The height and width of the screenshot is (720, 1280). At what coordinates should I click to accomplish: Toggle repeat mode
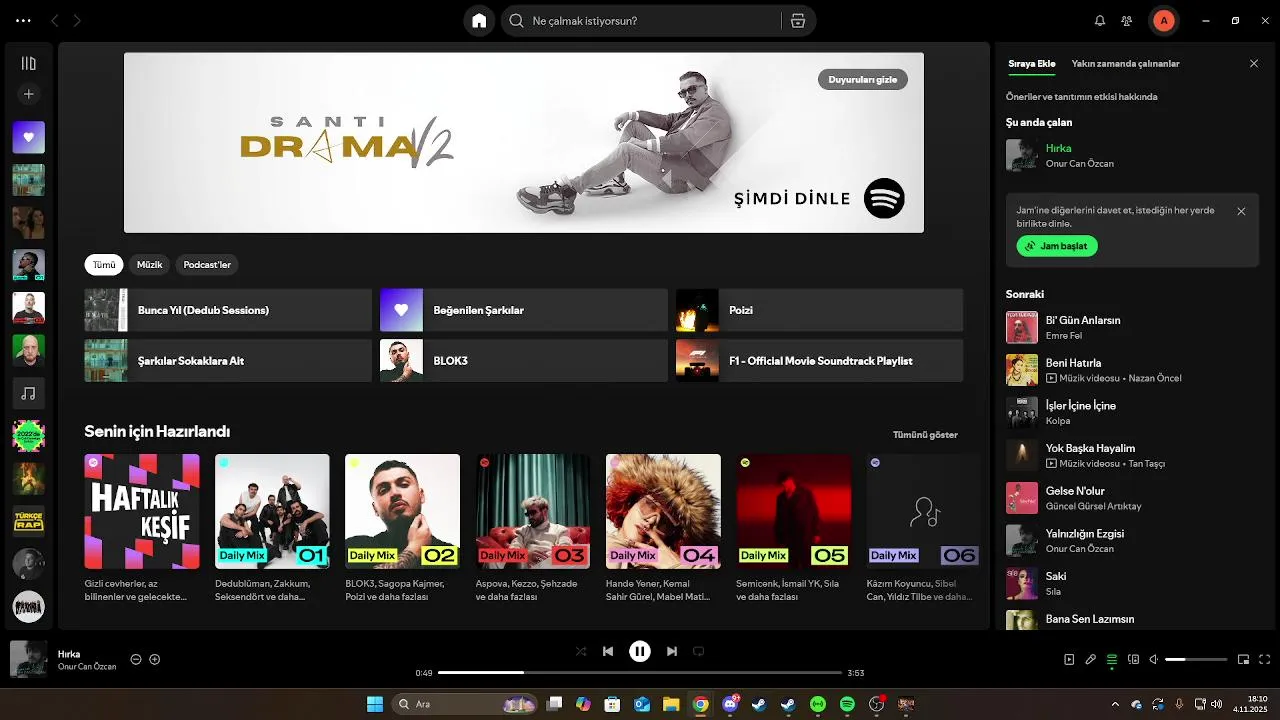[x=699, y=651]
